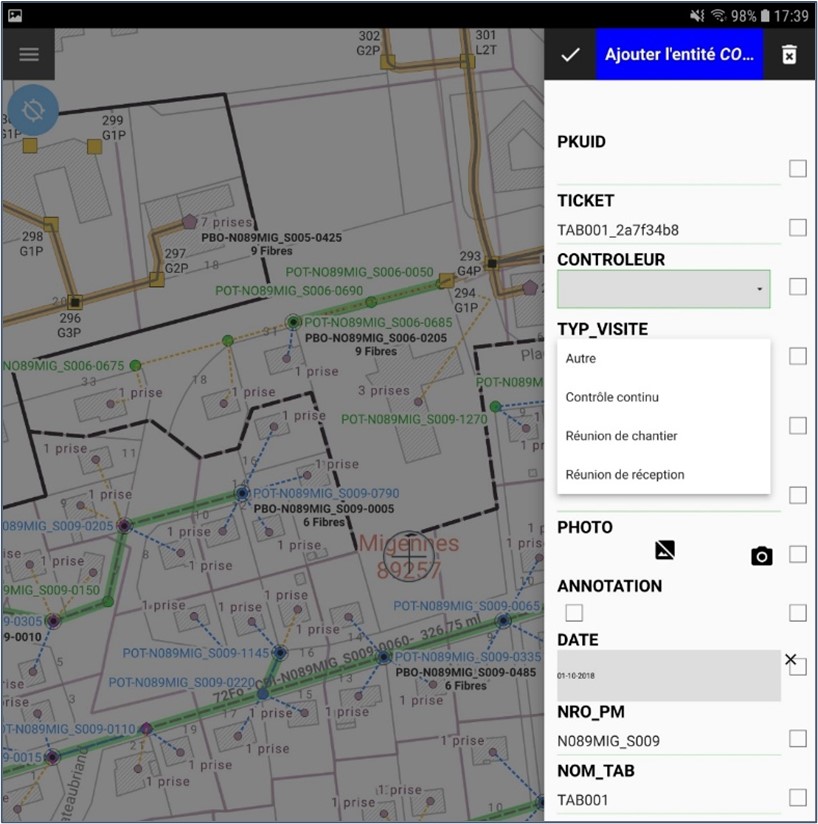Confirm the form with checkmark icon
The width and height of the screenshot is (818, 824).
point(570,55)
